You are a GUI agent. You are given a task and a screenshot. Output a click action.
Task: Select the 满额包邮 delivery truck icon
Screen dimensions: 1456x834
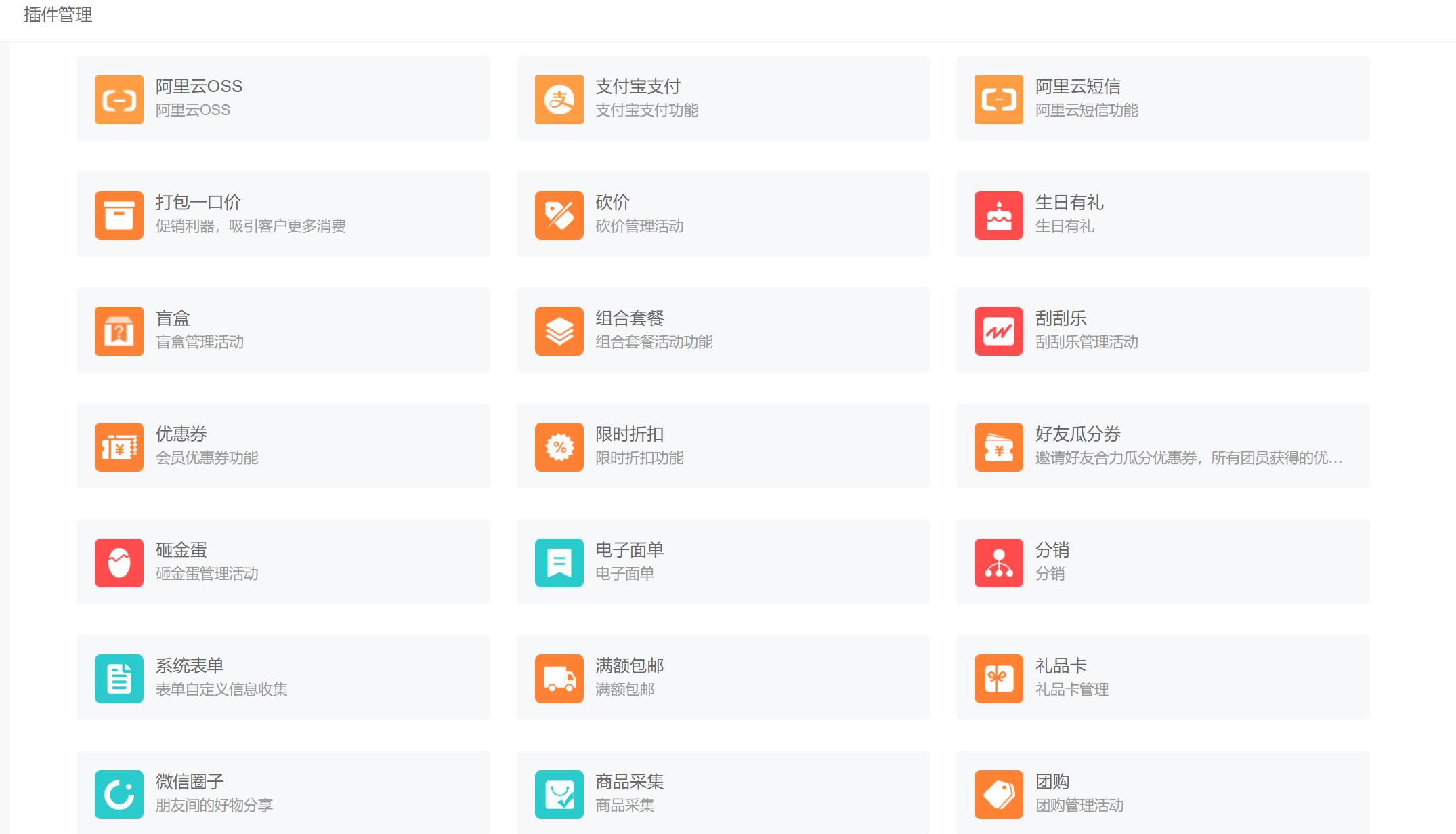(558, 678)
